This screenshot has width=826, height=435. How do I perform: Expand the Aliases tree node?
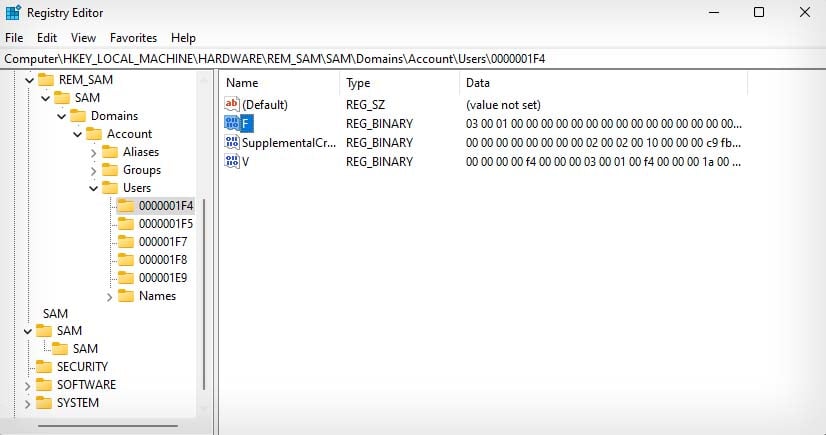tap(93, 153)
